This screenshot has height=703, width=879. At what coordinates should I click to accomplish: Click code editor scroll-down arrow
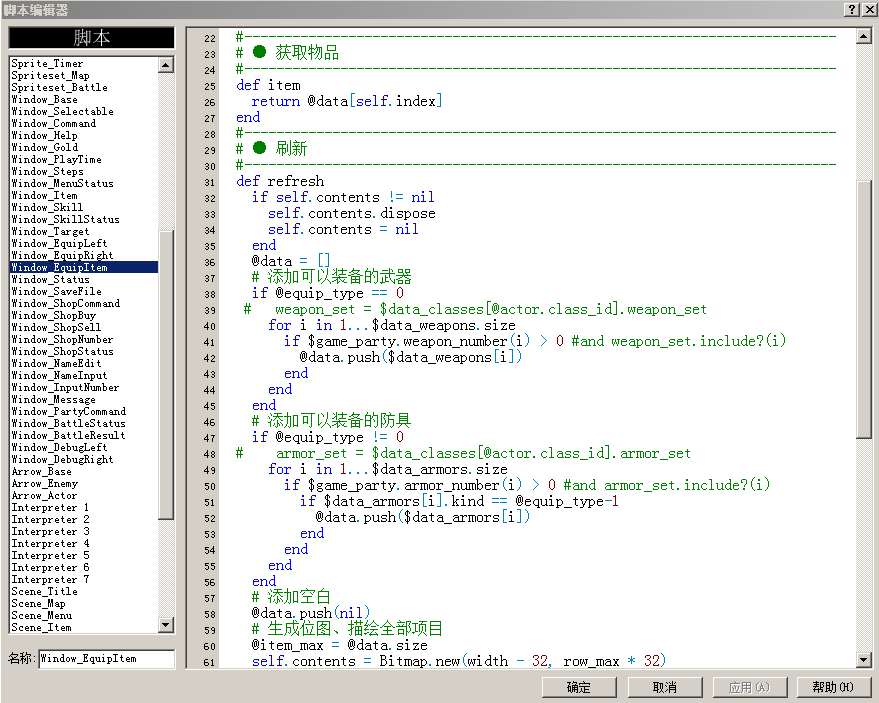tap(863, 660)
